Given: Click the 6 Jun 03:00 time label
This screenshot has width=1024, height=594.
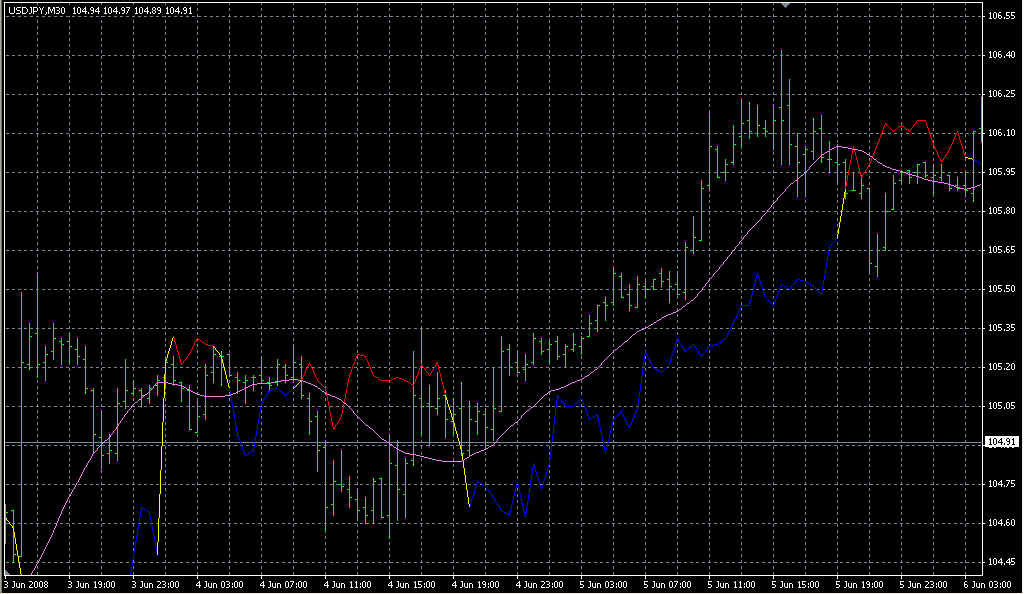Looking at the screenshot, I should pyautogui.click(x=987, y=585).
